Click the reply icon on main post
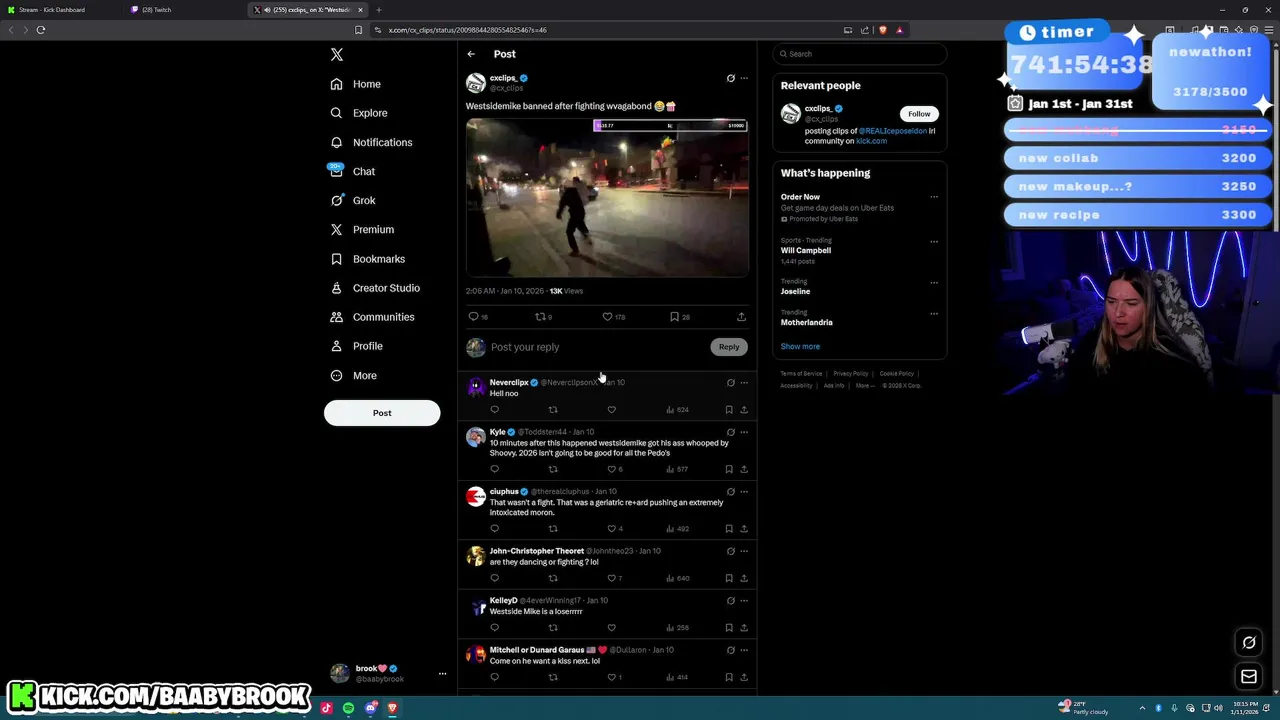 tap(473, 317)
